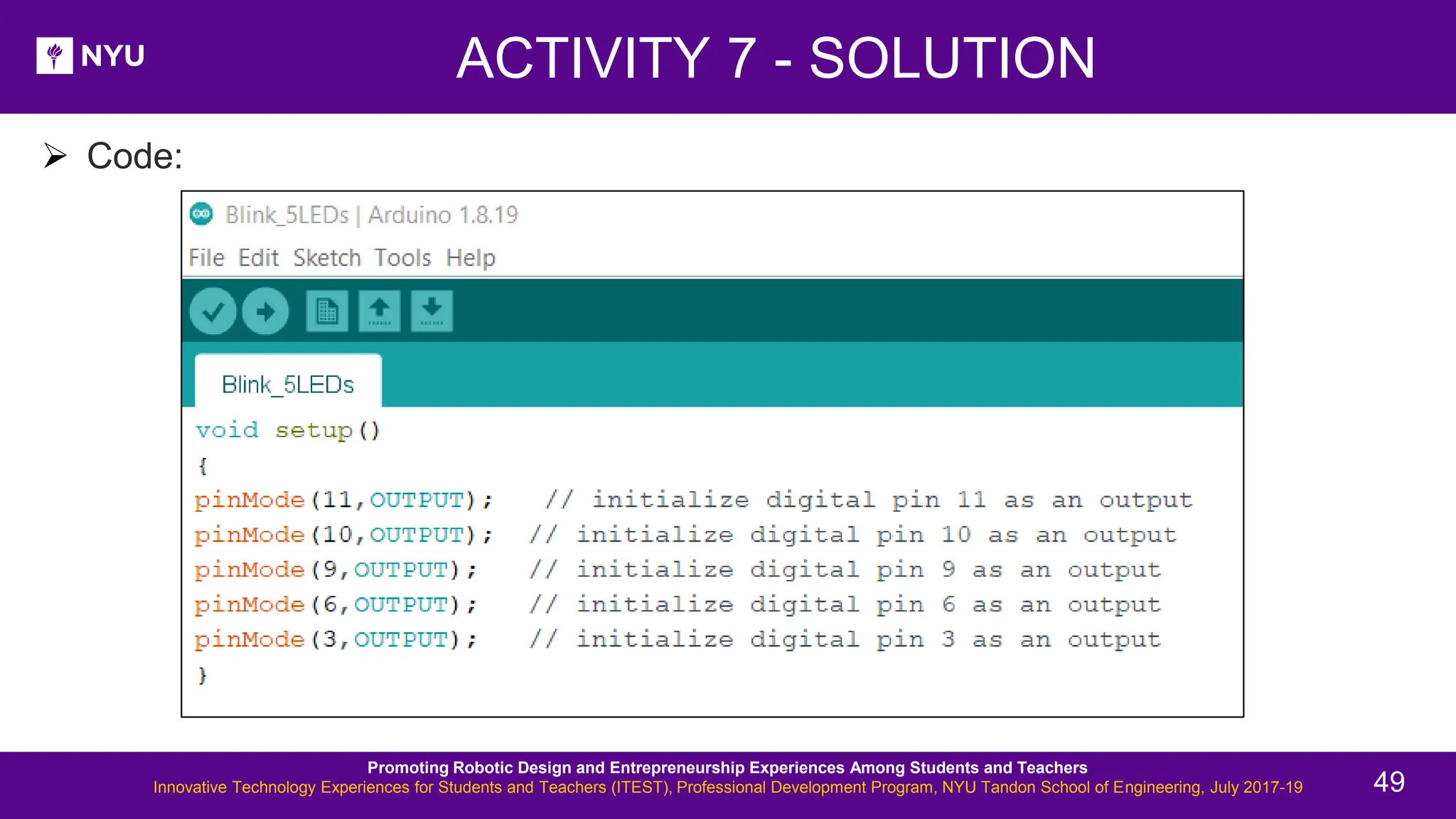Click the Upload arrow button

coord(265,311)
